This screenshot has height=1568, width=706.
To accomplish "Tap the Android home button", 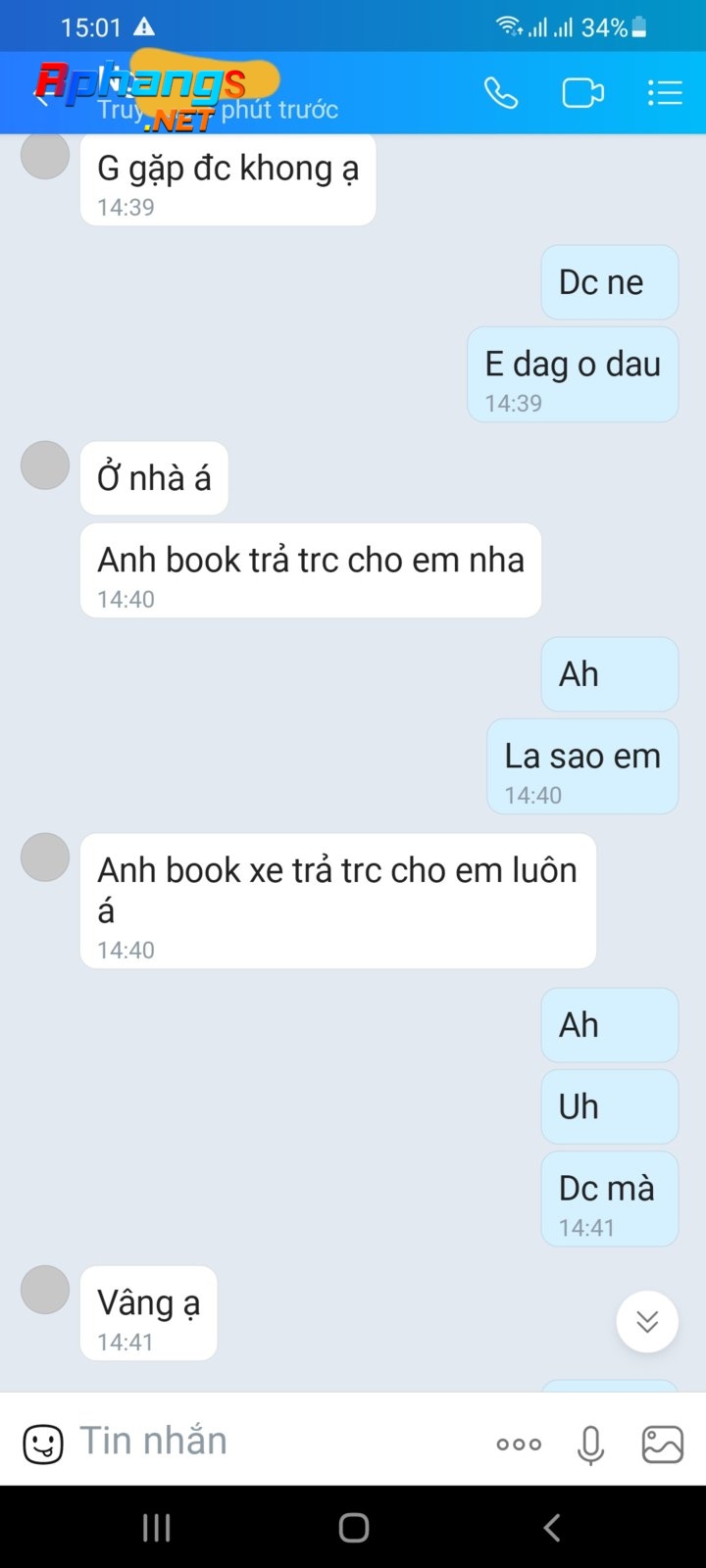I will pos(353,1527).
